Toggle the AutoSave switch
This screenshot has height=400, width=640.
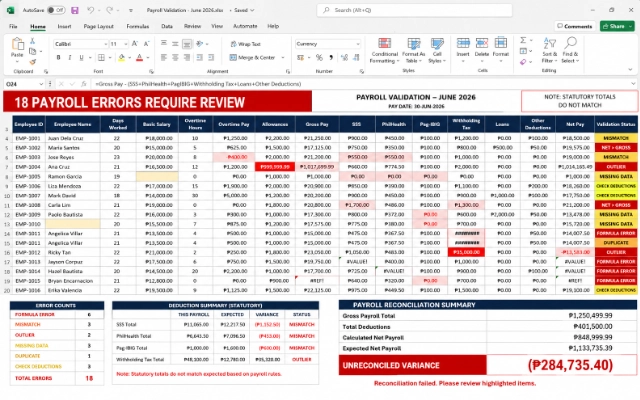tap(56, 10)
